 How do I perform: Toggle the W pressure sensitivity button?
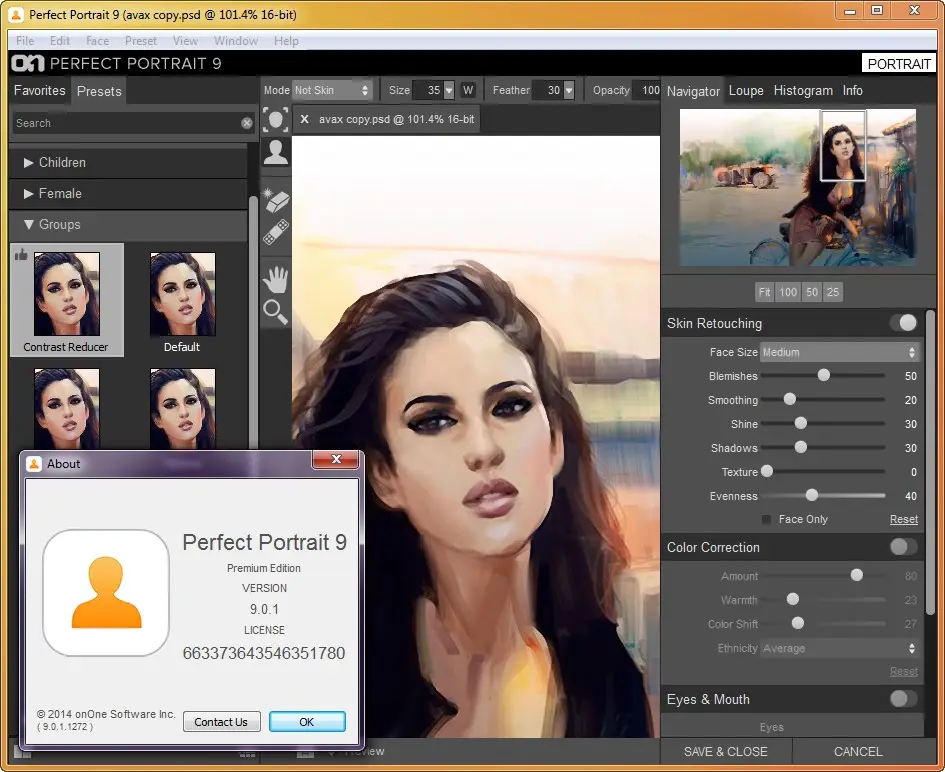(468, 90)
